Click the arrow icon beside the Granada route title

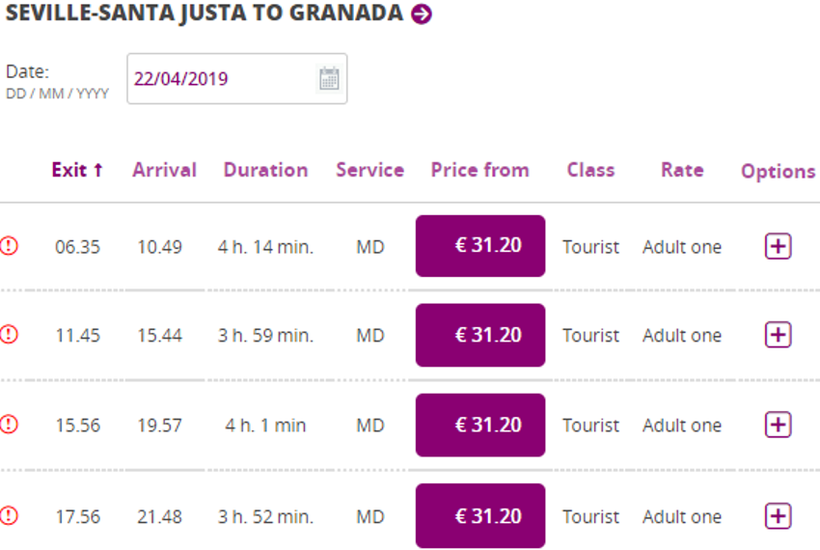click(422, 15)
